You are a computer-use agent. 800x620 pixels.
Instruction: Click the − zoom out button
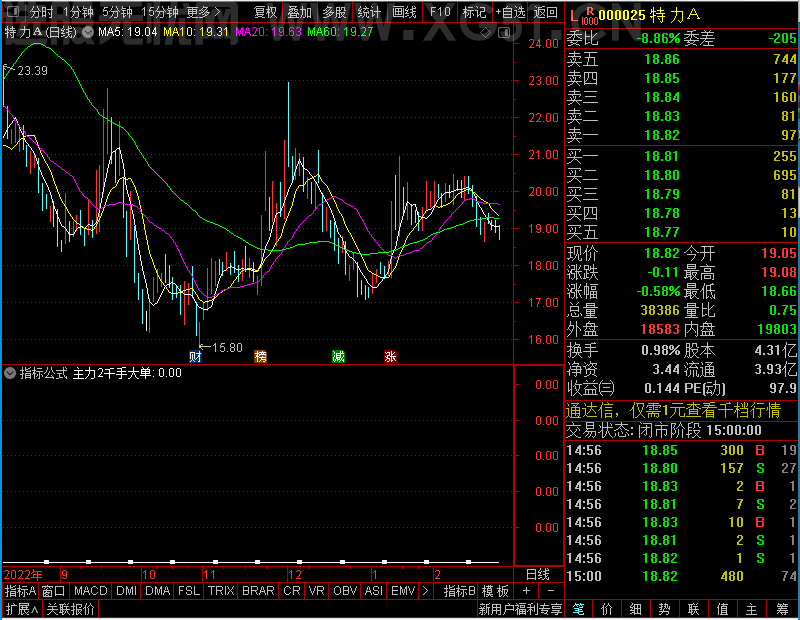551,591
